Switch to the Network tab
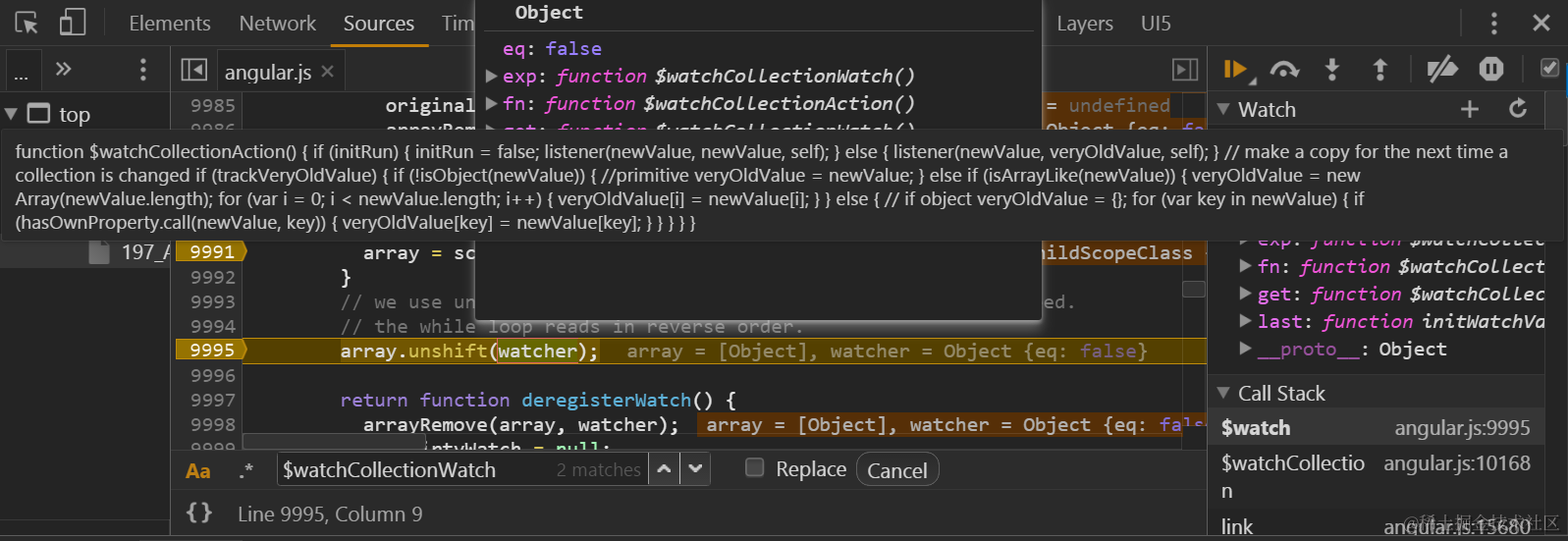This screenshot has height=541, width=1568. (x=278, y=23)
